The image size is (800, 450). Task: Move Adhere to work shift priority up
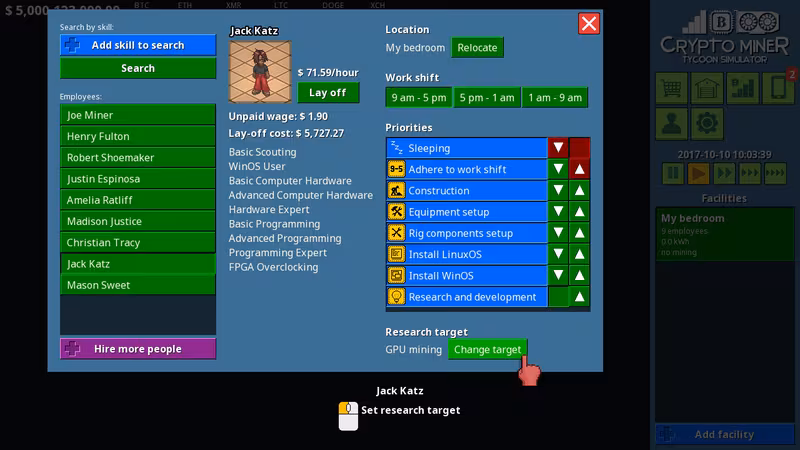click(580, 169)
